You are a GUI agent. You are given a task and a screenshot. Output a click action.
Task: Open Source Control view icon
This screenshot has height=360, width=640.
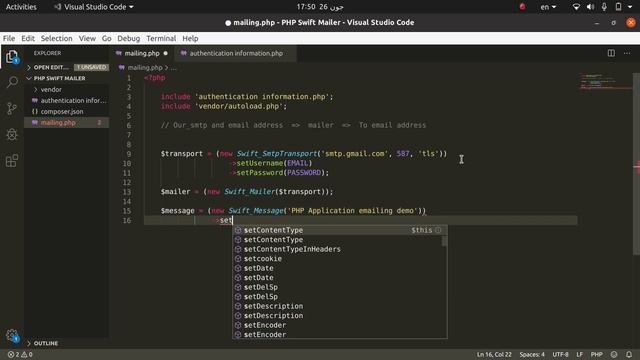12,108
